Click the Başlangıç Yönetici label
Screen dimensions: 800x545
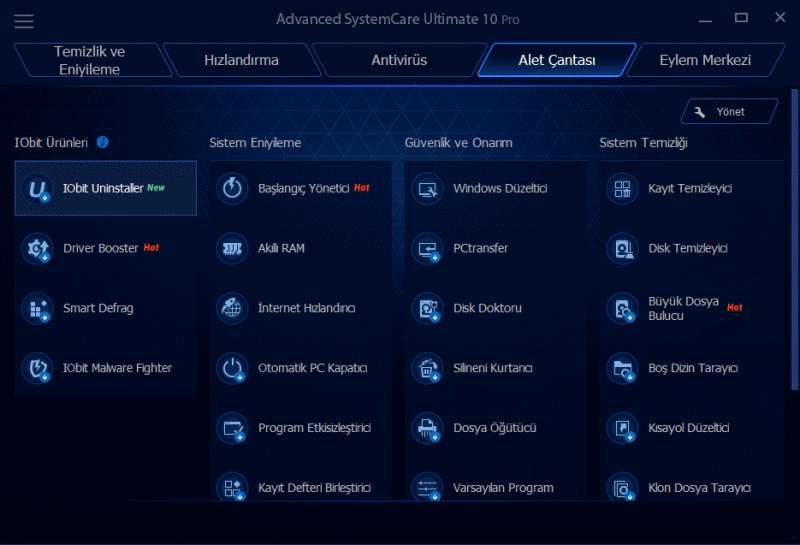304,189
